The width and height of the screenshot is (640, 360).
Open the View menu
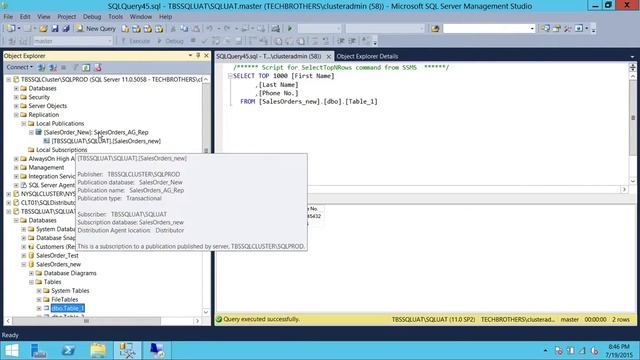tap(44, 17)
